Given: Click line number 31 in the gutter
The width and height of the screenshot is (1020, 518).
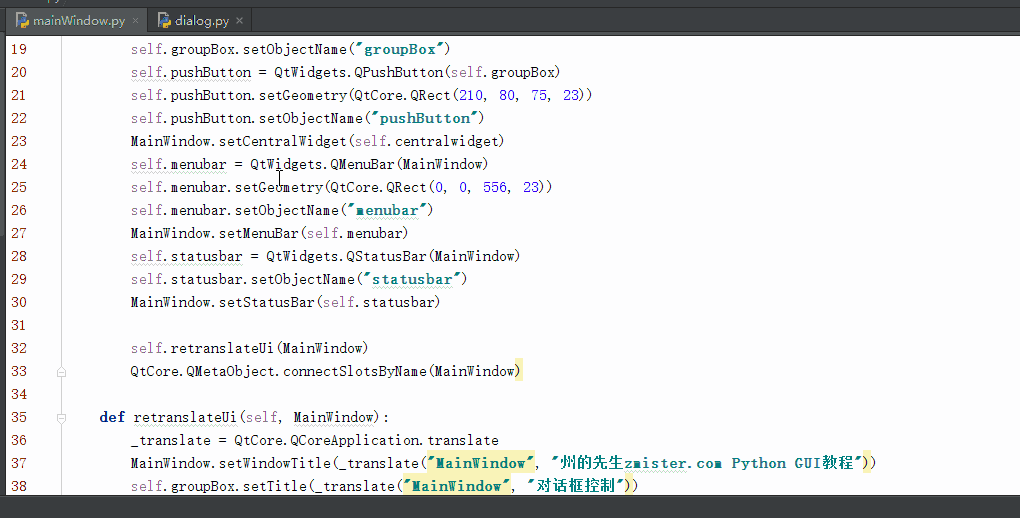Looking at the screenshot, I should point(19,325).
